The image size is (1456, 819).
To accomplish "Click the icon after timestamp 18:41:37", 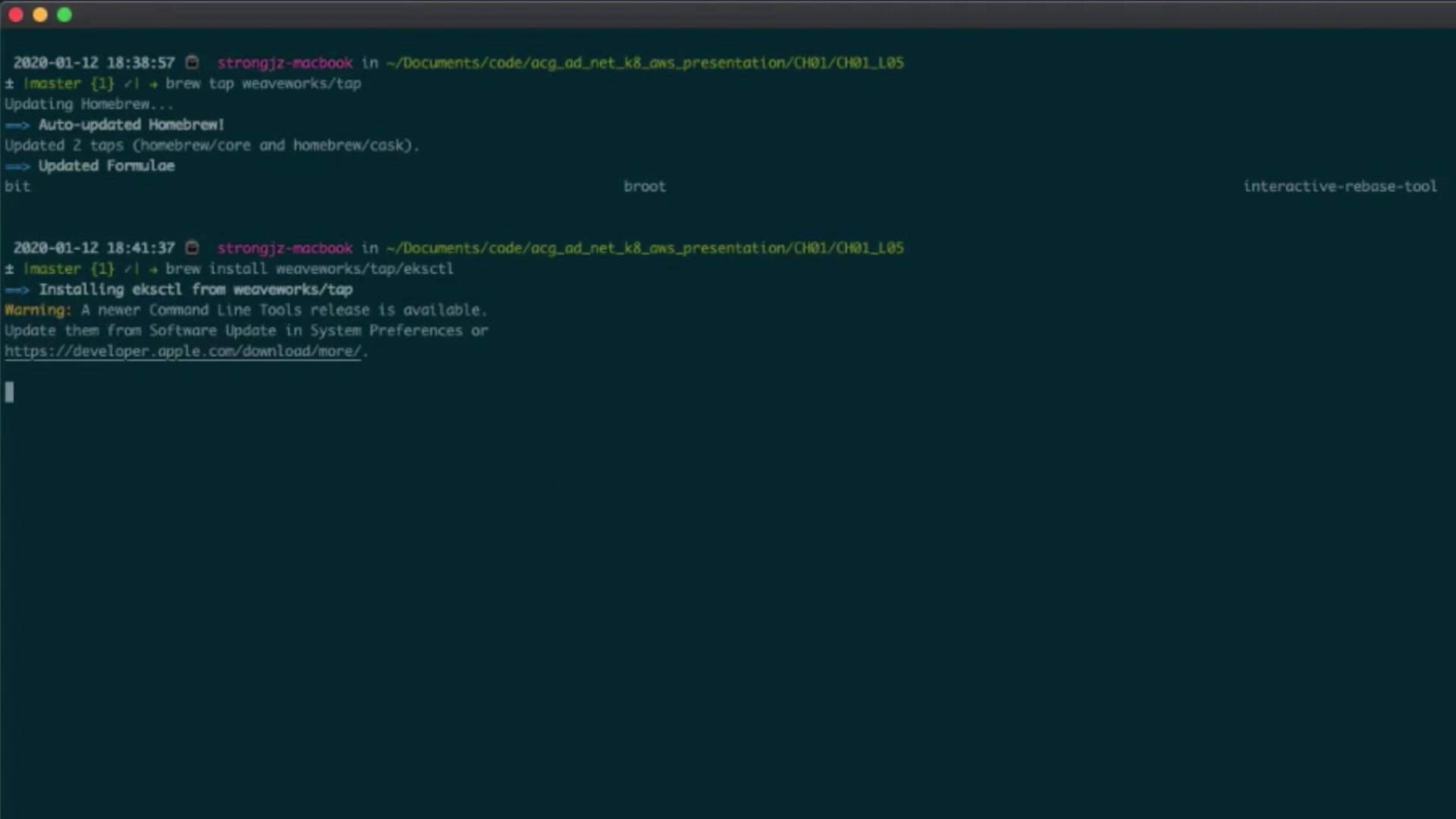I will (x=193, y=247).
